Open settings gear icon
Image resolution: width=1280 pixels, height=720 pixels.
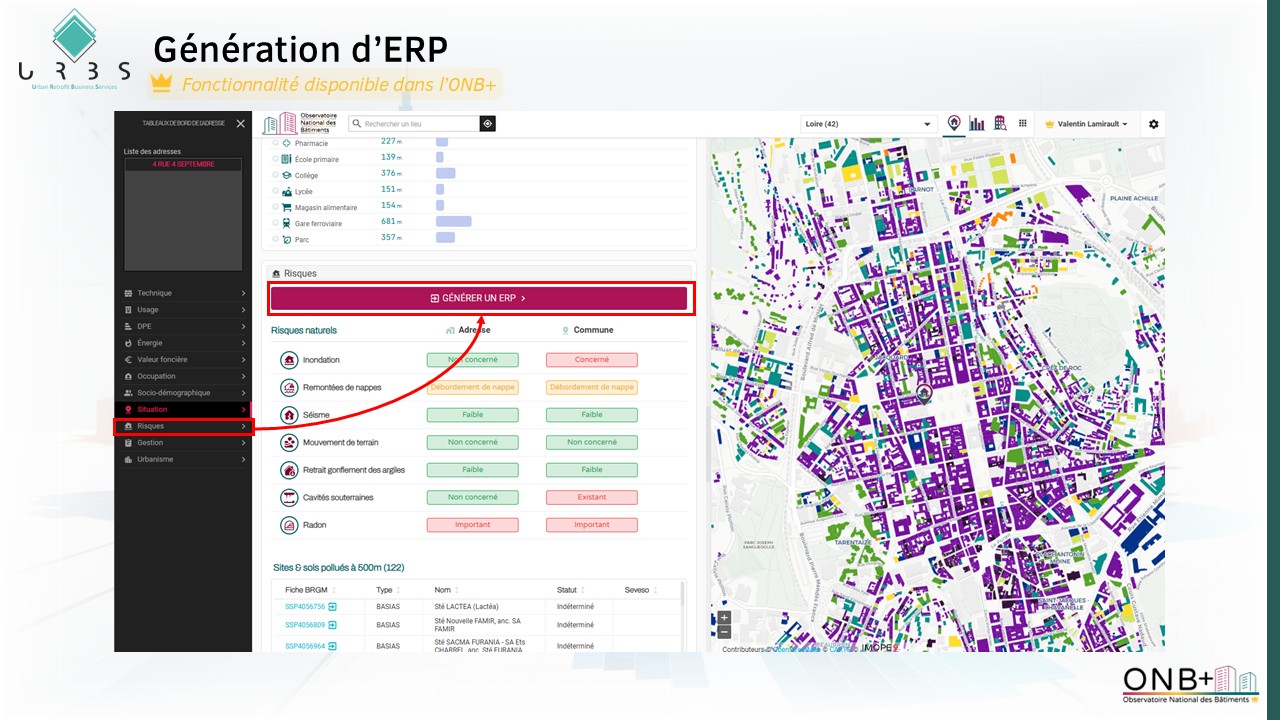[1154, 124]
